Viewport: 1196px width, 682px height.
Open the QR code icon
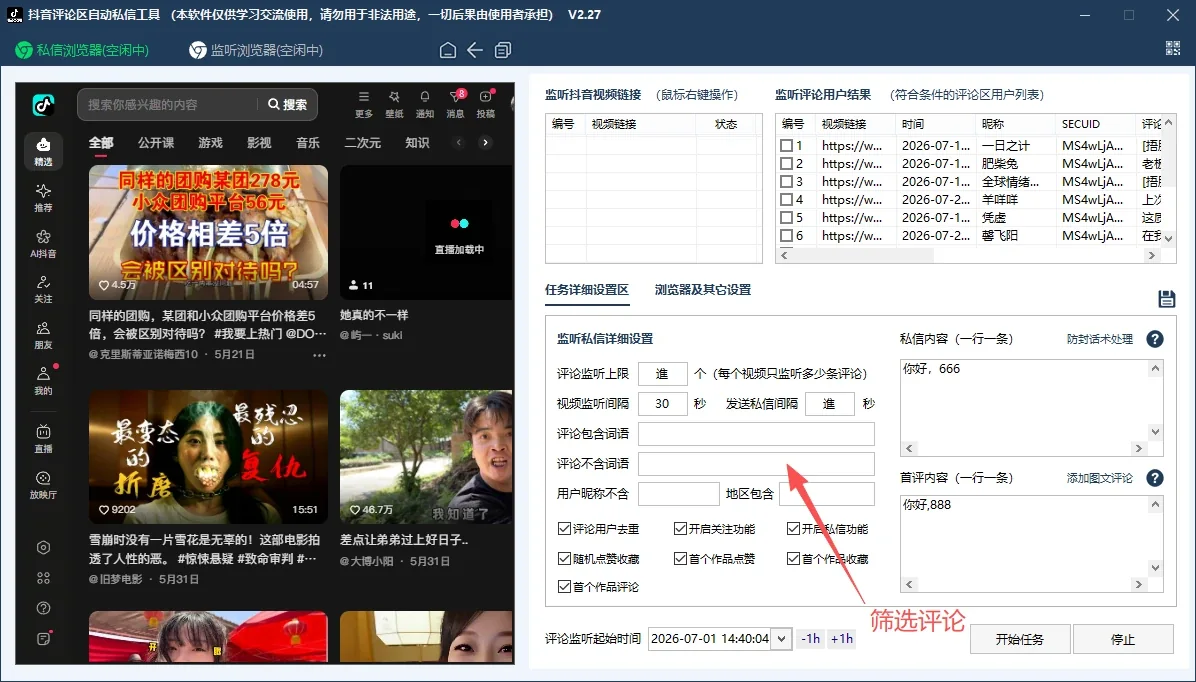pos(1173,48)
